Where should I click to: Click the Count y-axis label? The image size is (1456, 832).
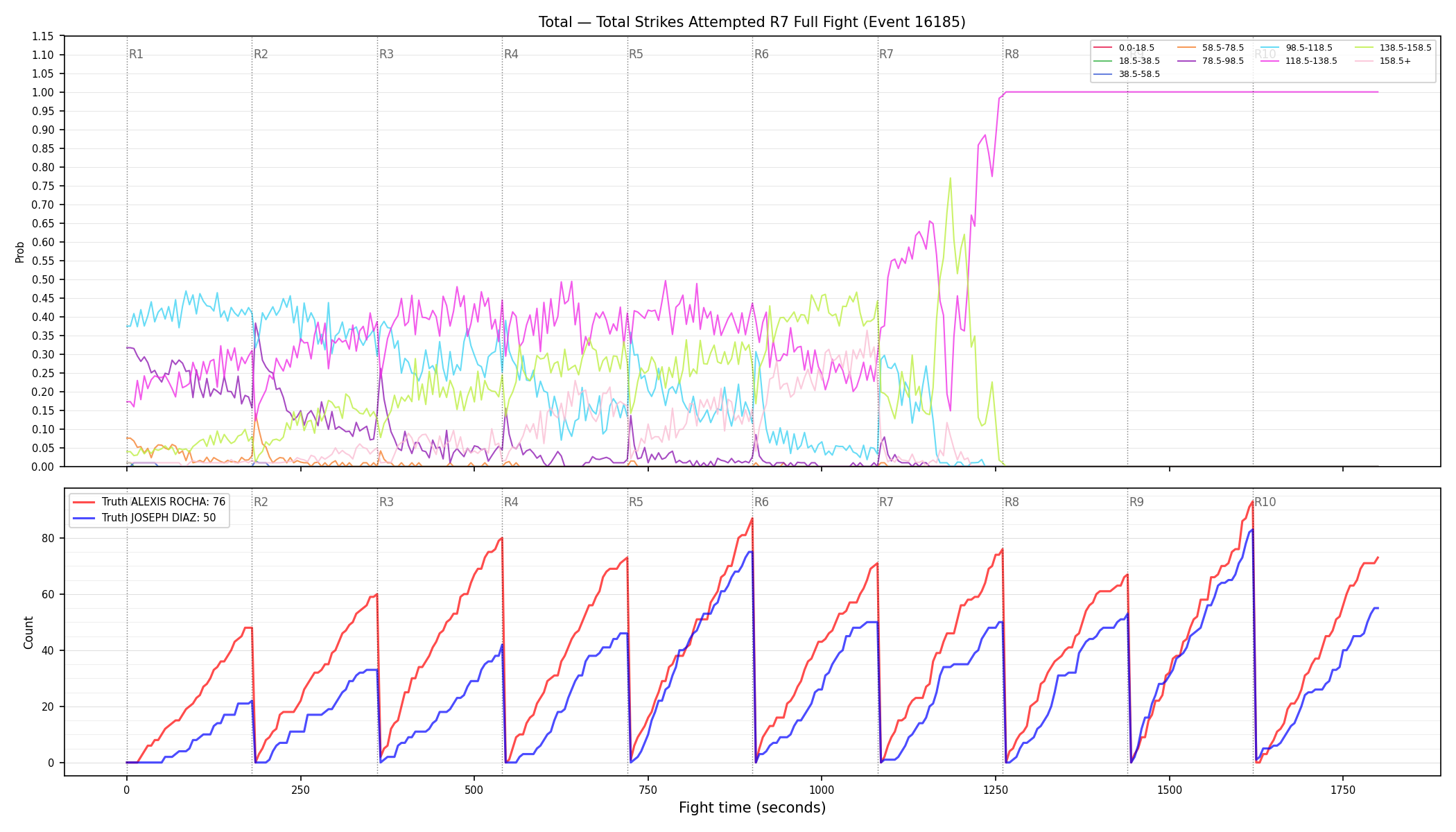(x=28, y=632)
